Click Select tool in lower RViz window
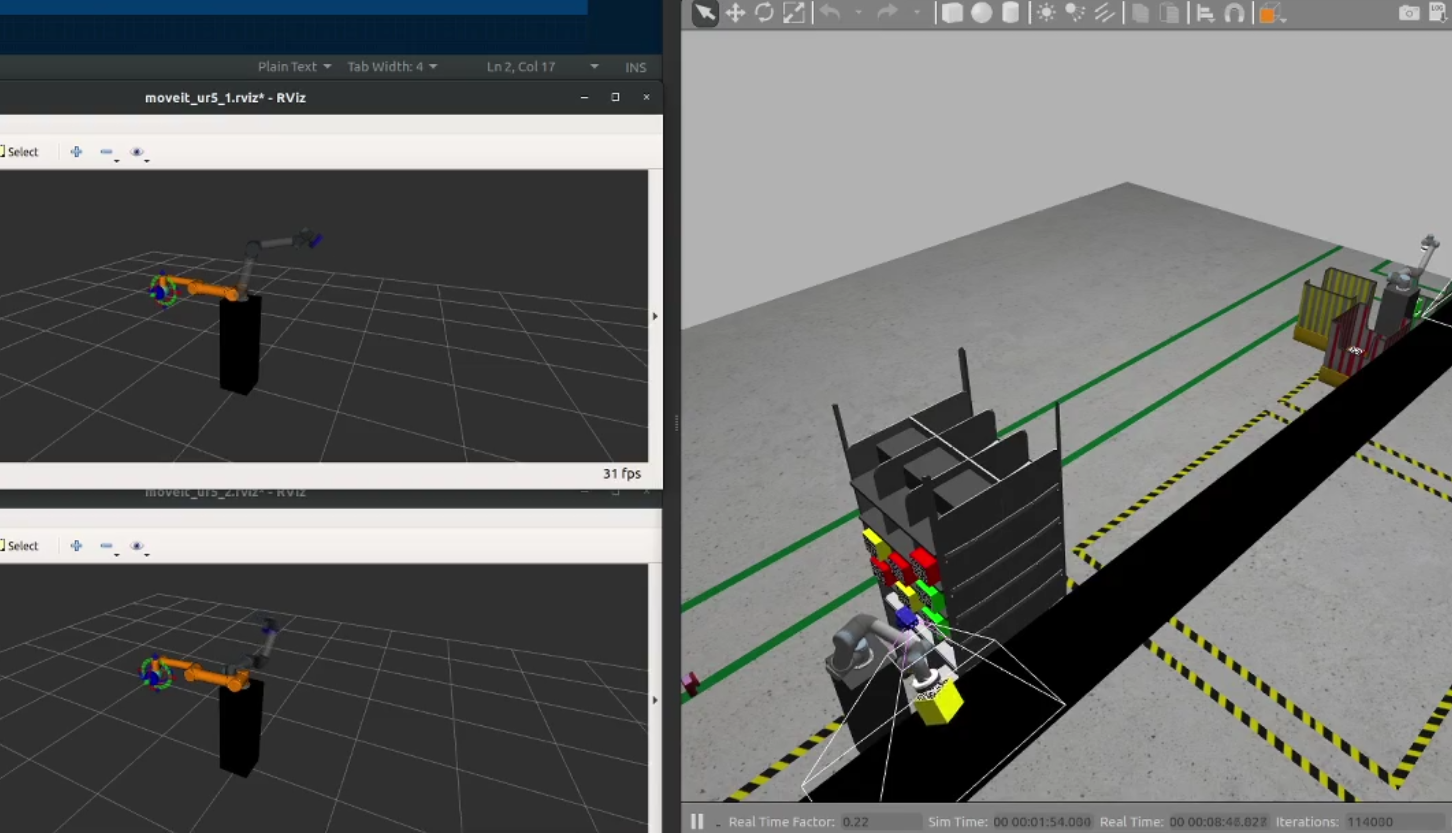This screenshot has width=1452, height=833. (x=20, y=546)
